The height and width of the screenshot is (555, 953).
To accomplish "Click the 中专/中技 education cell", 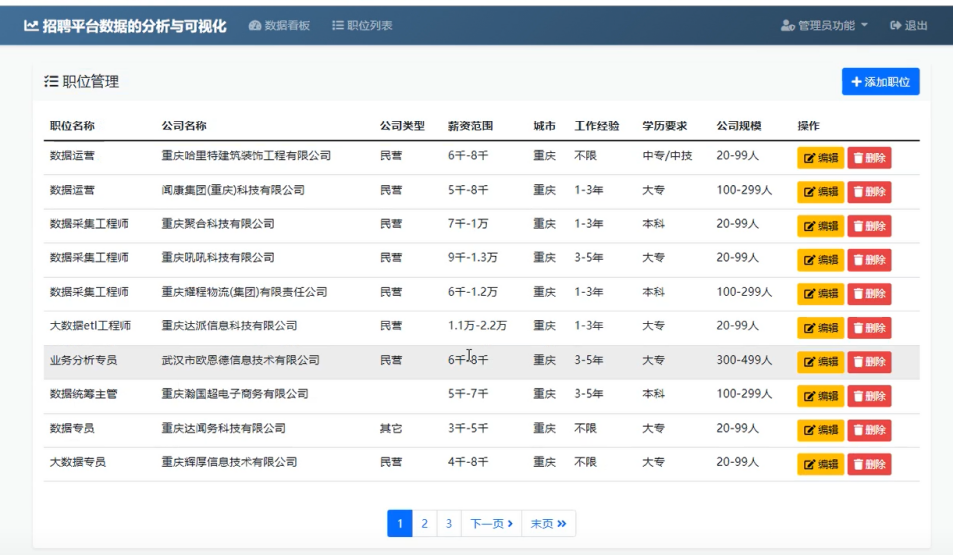I will 667,156.
